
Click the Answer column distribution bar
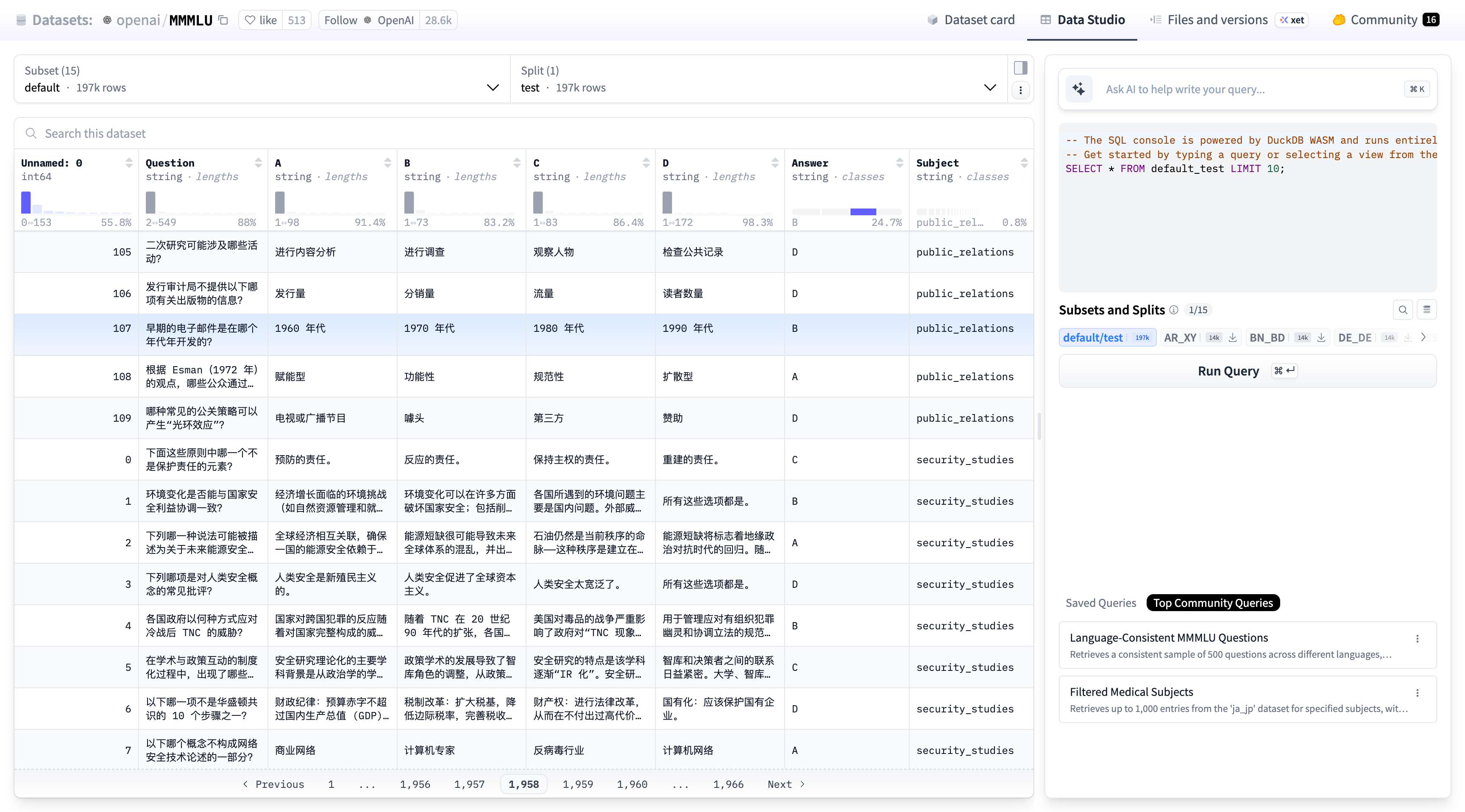click(863, 211)
